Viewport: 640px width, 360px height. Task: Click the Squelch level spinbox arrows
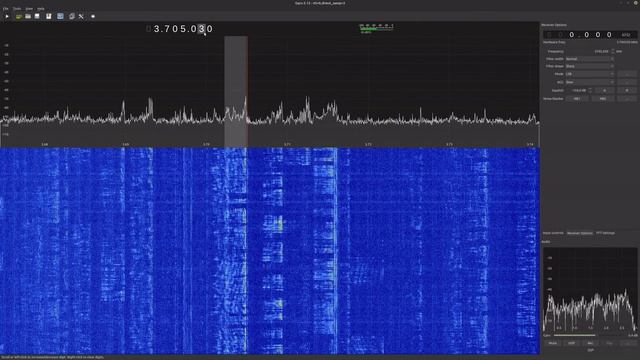(590, 90)
